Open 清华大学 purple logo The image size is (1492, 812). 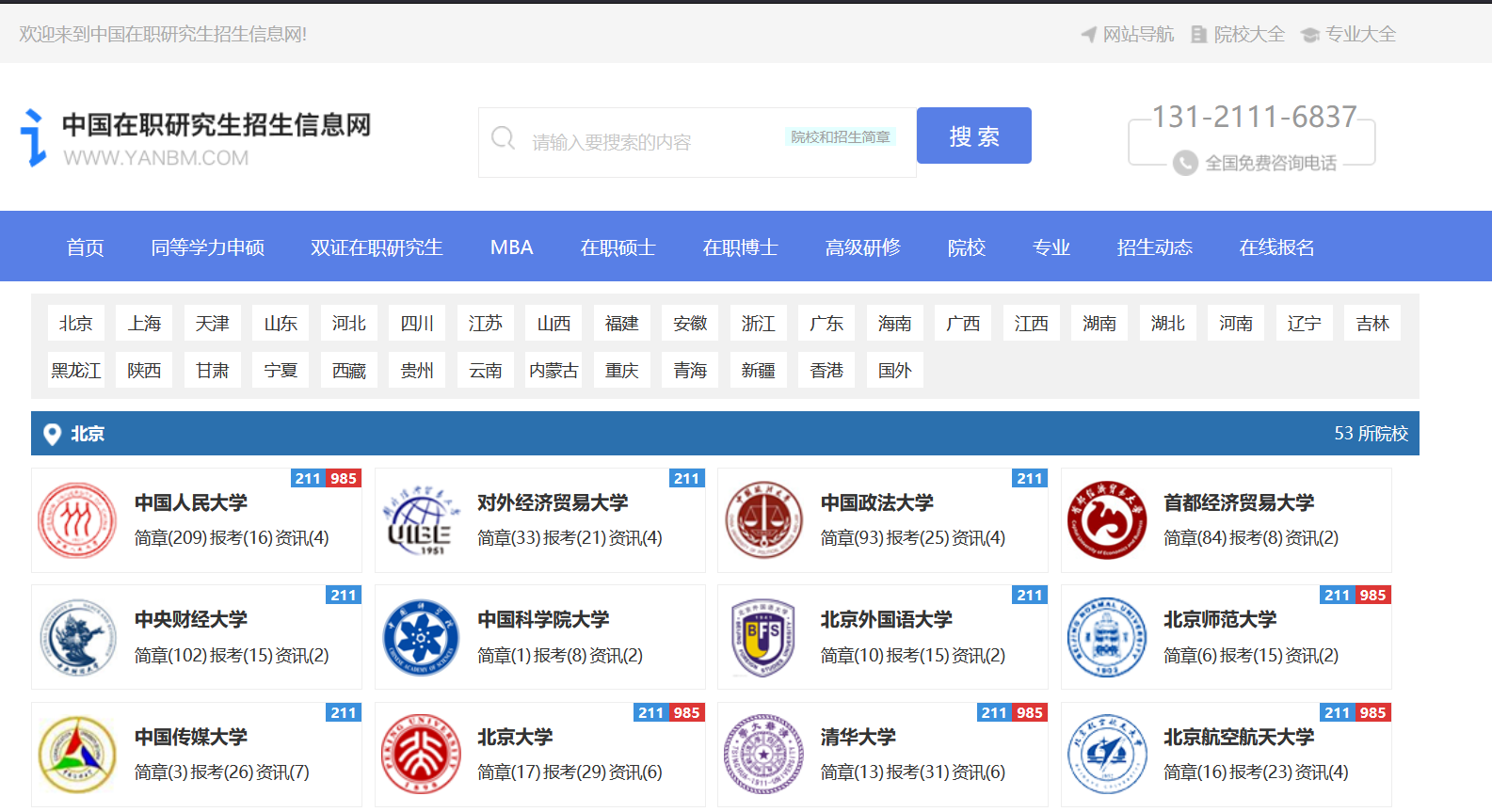tap(763, 755)
